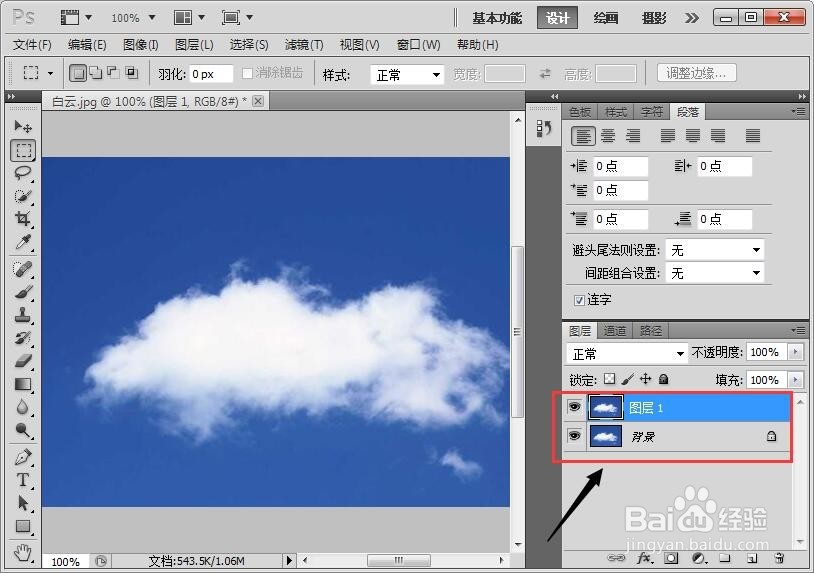Toggle the 连字 hyphenation checkbox
This screenshot has width=814, height=573.
579,300
